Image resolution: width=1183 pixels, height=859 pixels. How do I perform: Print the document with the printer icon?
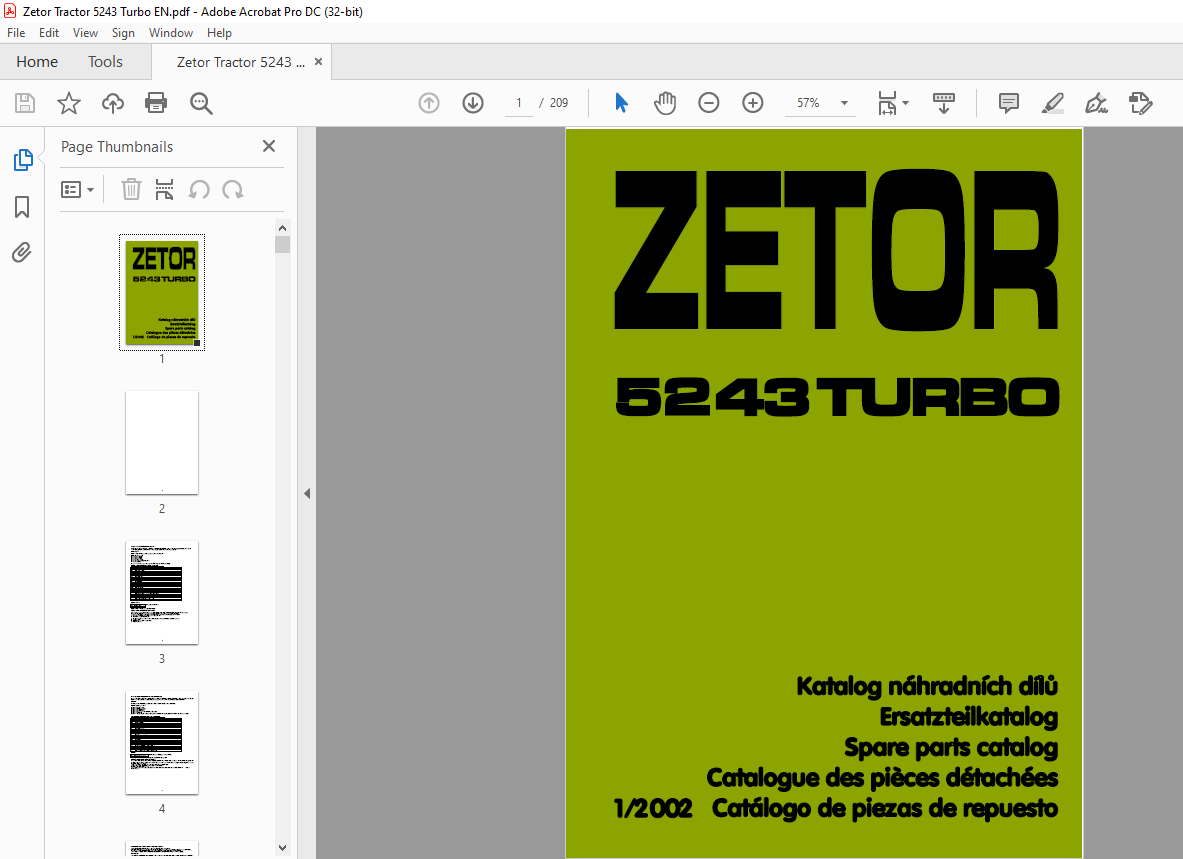pyautogui.click(x=156, y=103)
